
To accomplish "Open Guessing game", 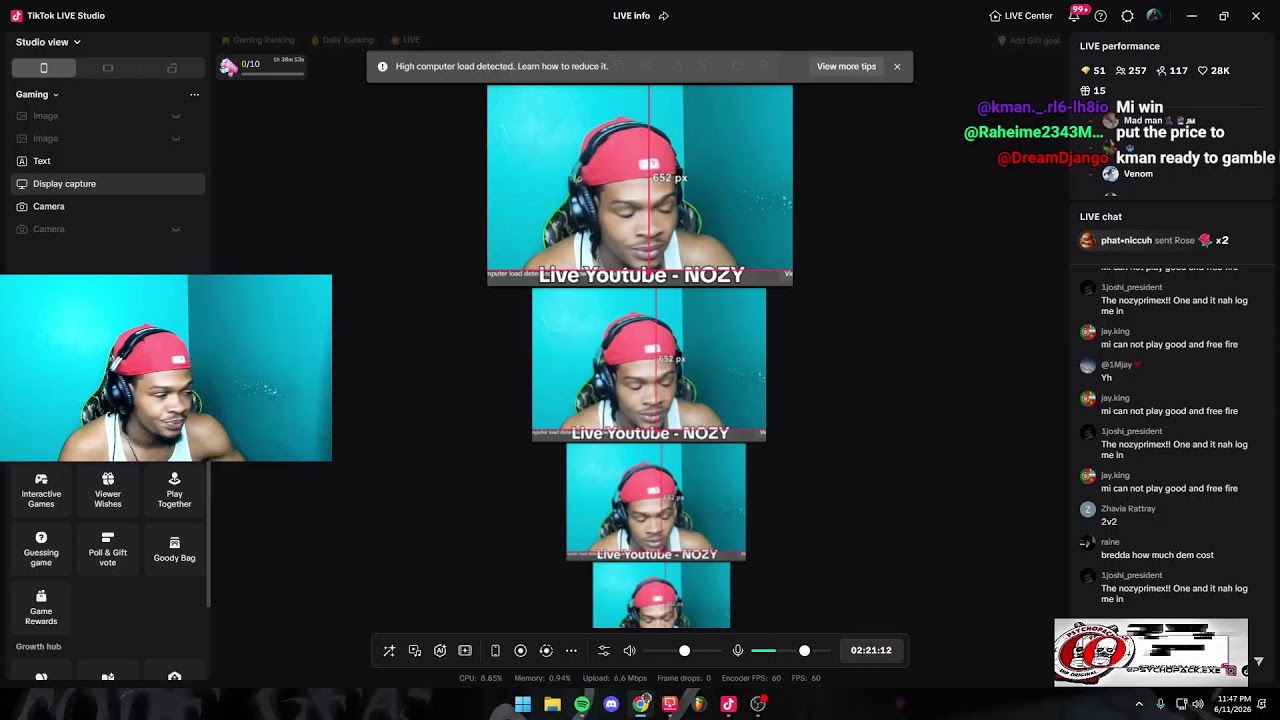I will point(41,549).
